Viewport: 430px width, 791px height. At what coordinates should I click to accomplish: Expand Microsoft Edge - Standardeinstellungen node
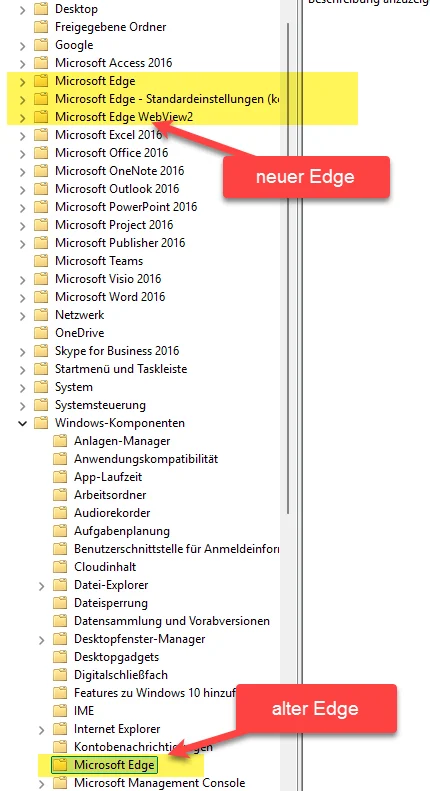(22, 99)
